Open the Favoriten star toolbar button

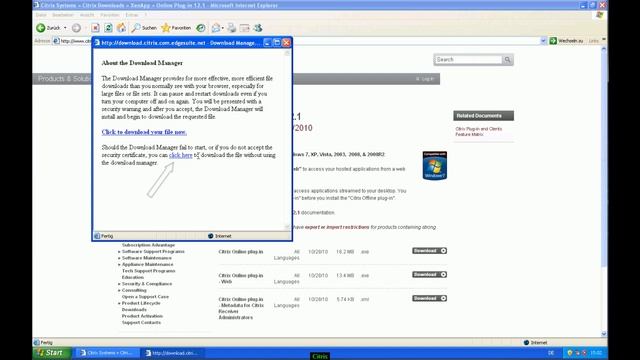[176, 28]
